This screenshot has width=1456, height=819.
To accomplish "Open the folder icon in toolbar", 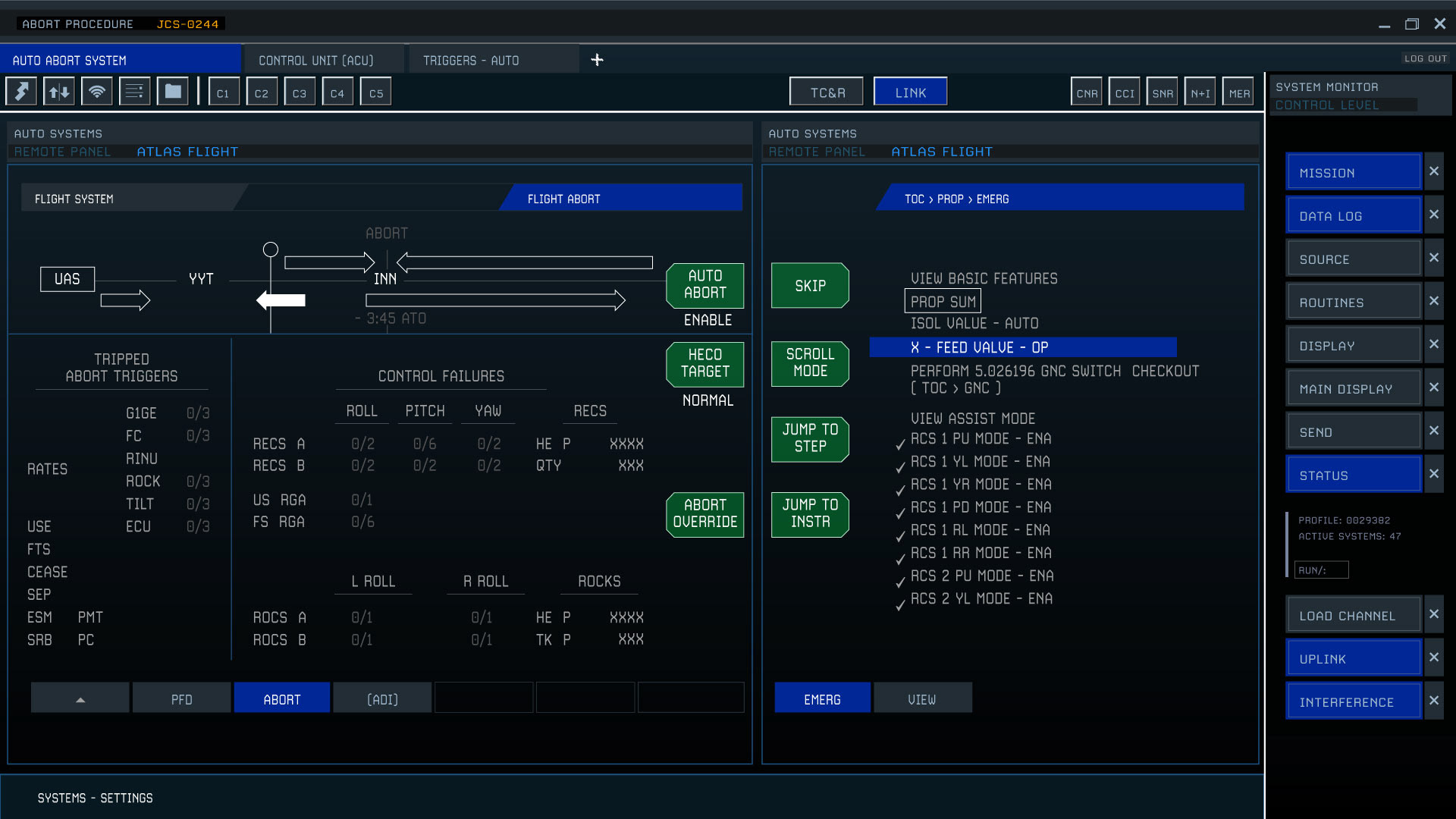I will 173,92.
